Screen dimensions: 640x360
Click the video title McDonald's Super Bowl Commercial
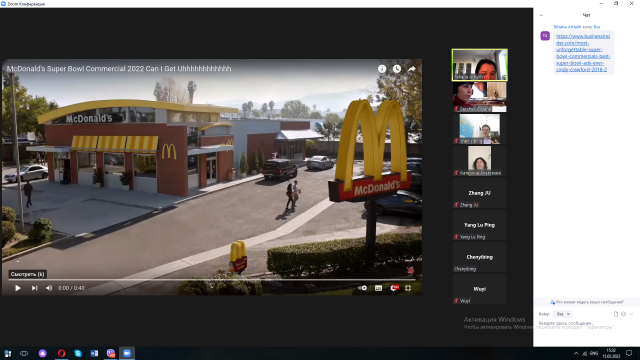point(119,69)
